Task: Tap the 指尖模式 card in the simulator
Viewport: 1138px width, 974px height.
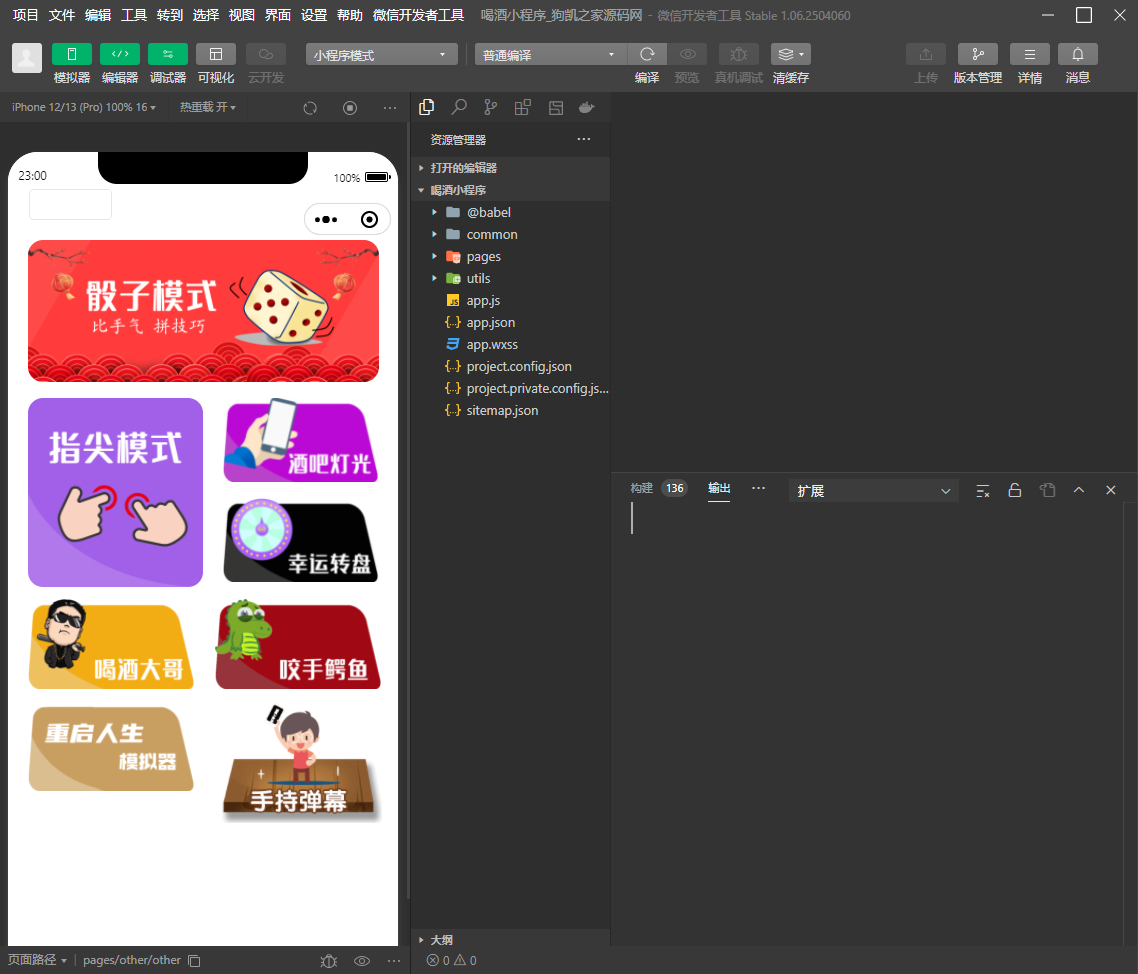Action: pos(115,491)
